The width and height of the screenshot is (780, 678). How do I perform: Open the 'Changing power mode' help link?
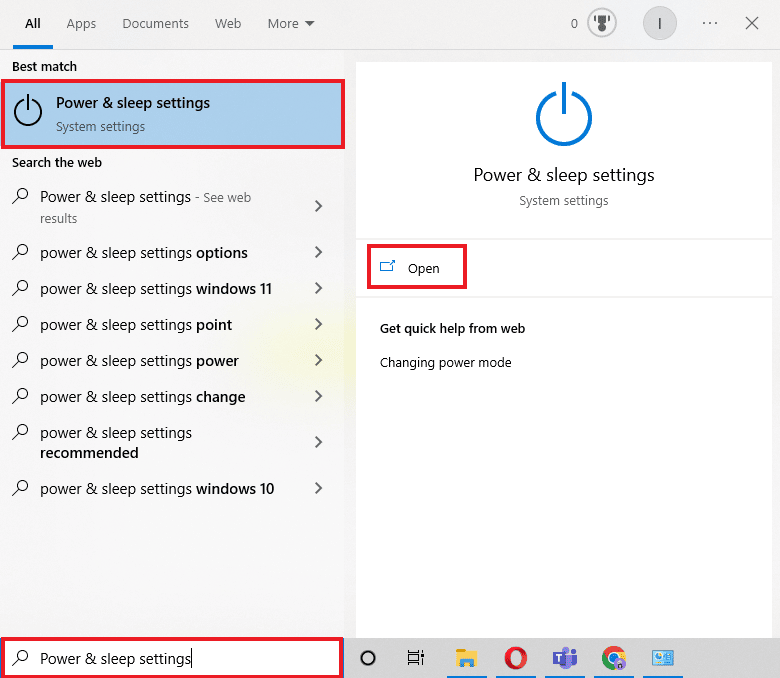point(445,363)
